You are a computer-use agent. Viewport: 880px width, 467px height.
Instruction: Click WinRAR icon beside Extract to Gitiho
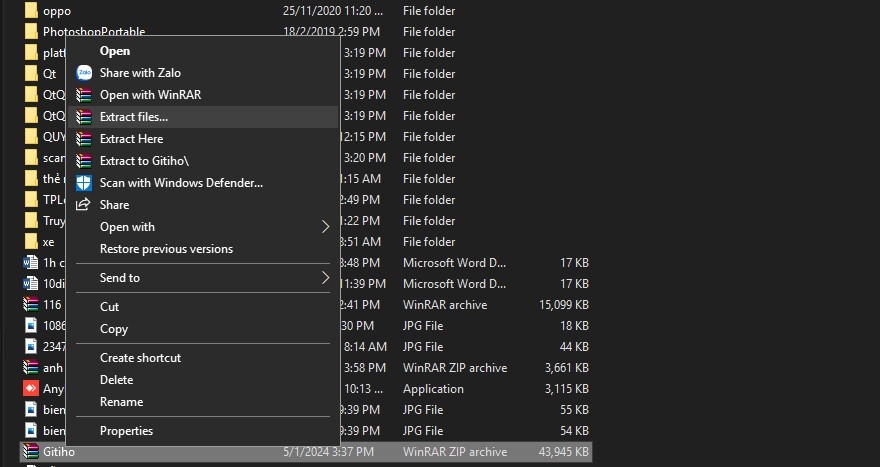click(84, 161)
